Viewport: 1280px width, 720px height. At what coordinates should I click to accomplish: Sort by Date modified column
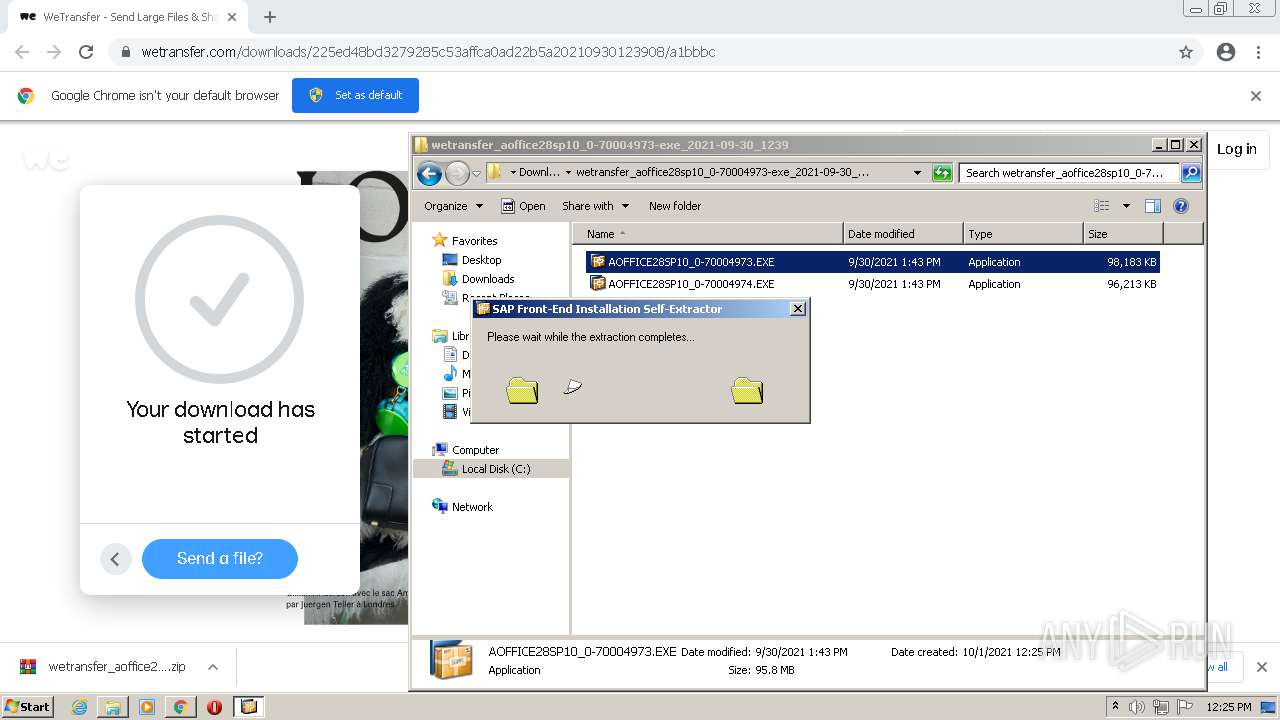904,234
